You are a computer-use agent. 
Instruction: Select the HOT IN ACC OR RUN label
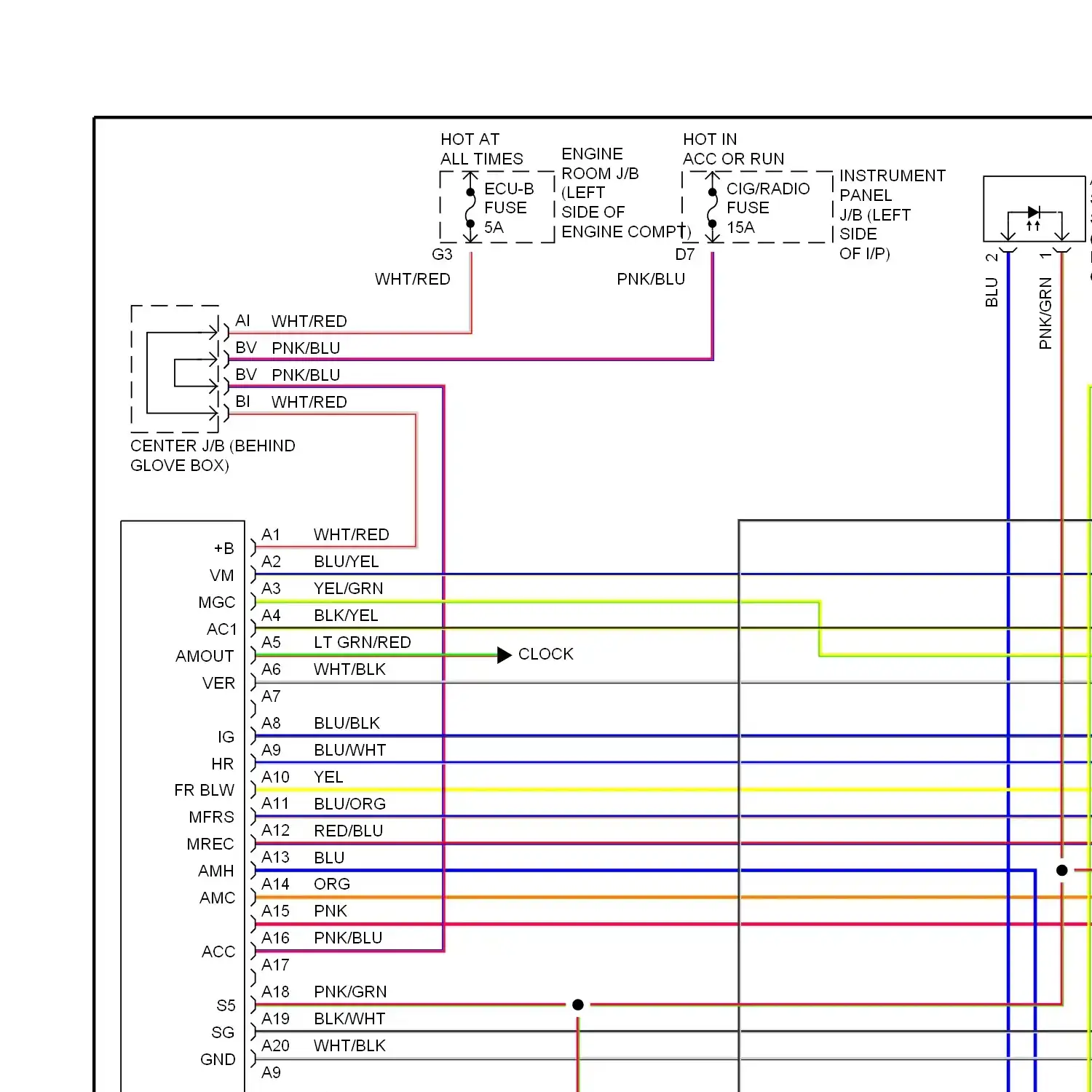[x=734, y=149]
